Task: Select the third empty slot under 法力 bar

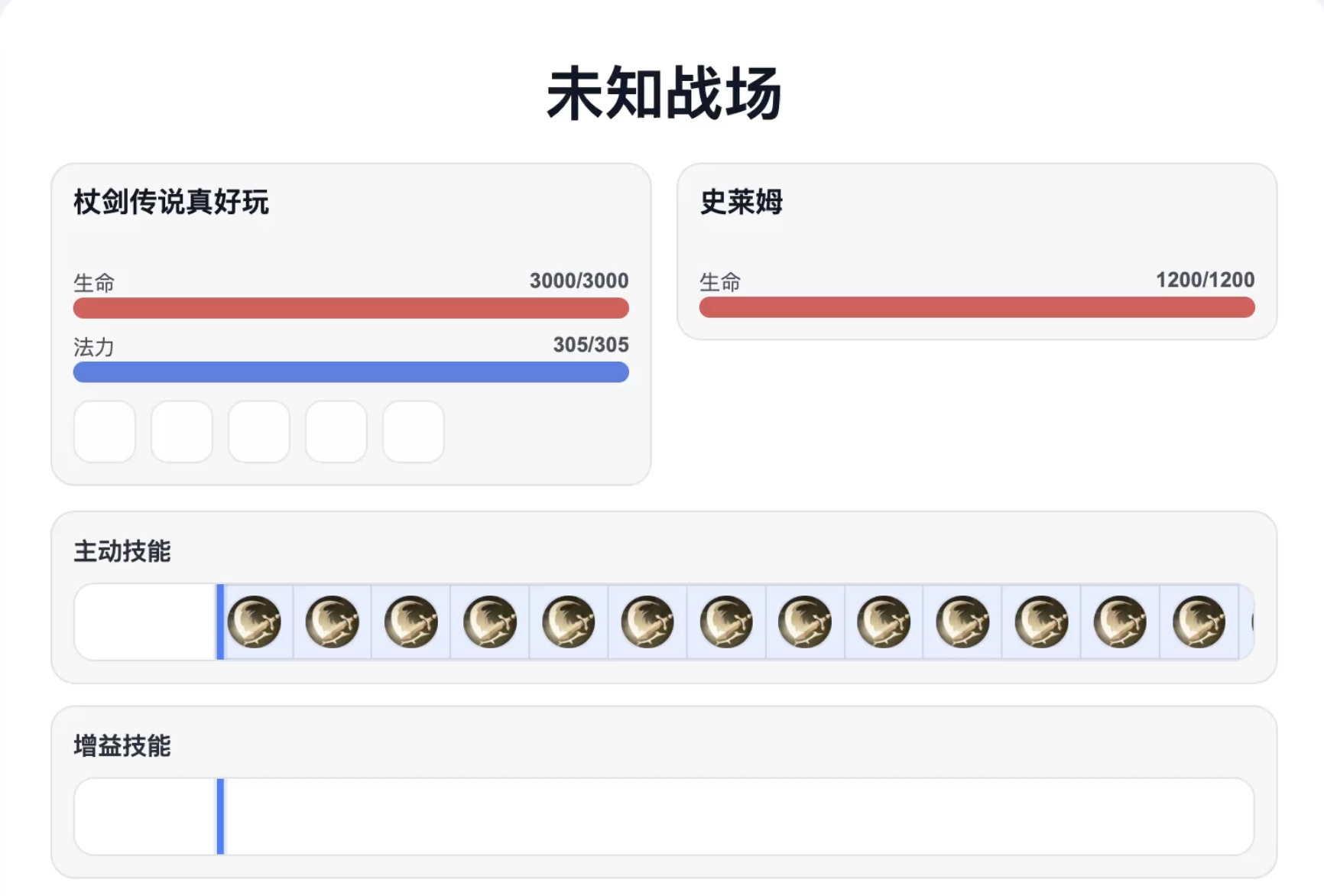Action: [x=259, y=432]
